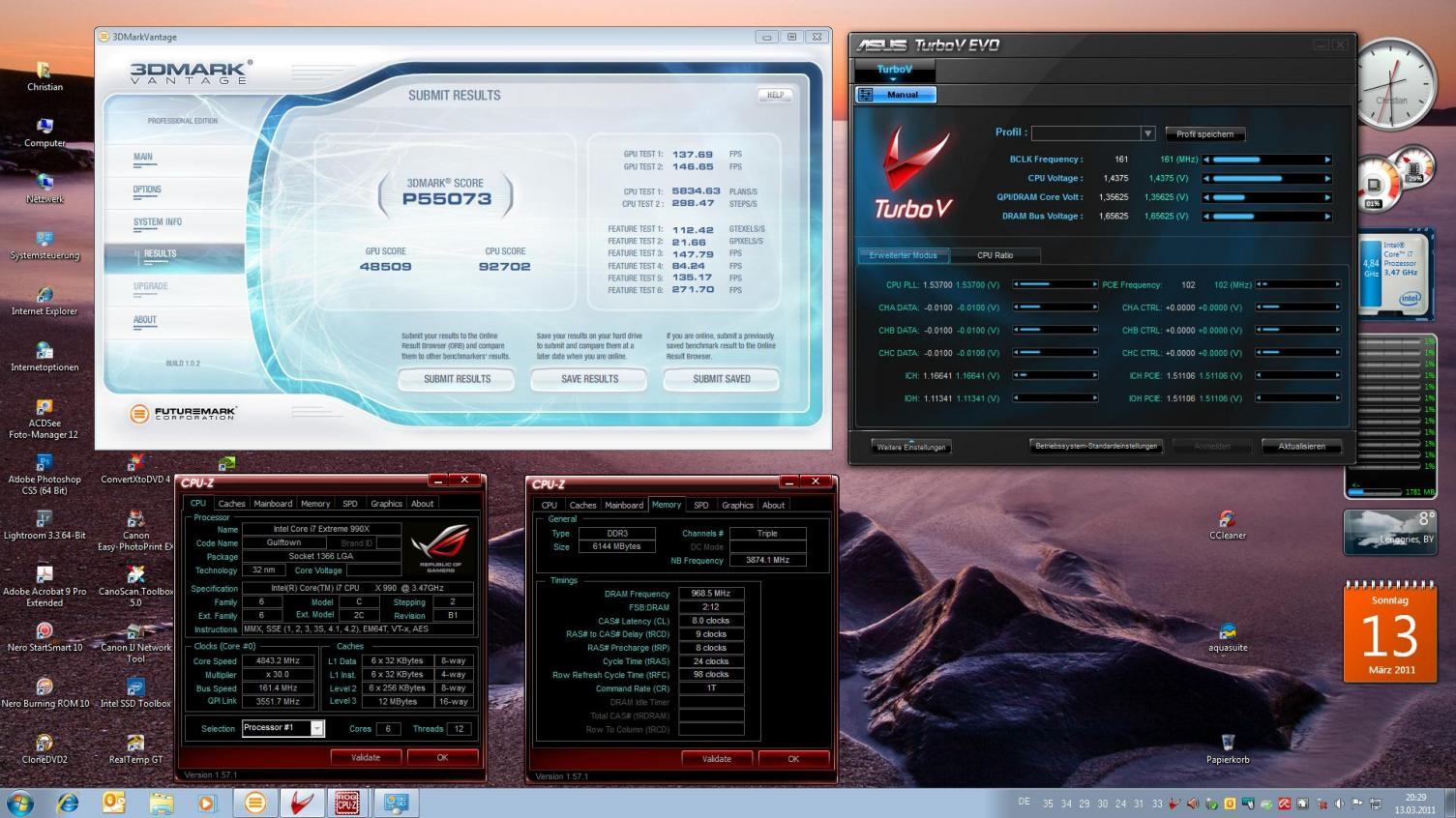The image size is (1456, 818).
Task: Click the speaker volume tray icon
Action: coord(1340,803)
